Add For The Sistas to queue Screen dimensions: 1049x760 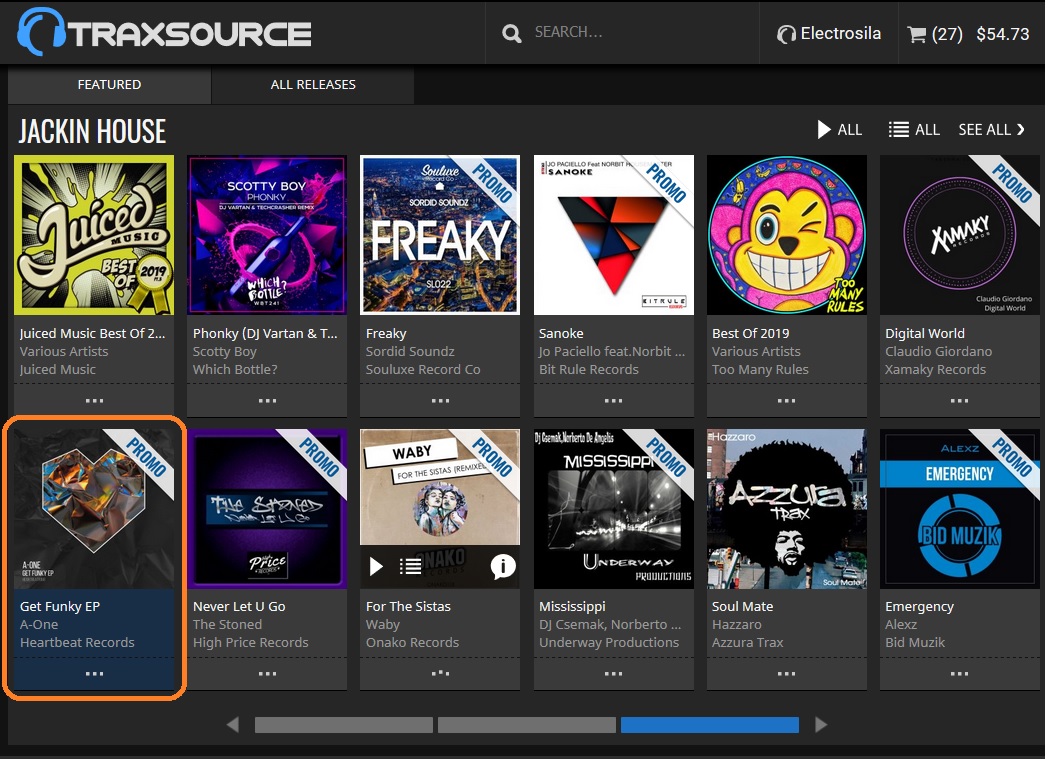(410, 567)
